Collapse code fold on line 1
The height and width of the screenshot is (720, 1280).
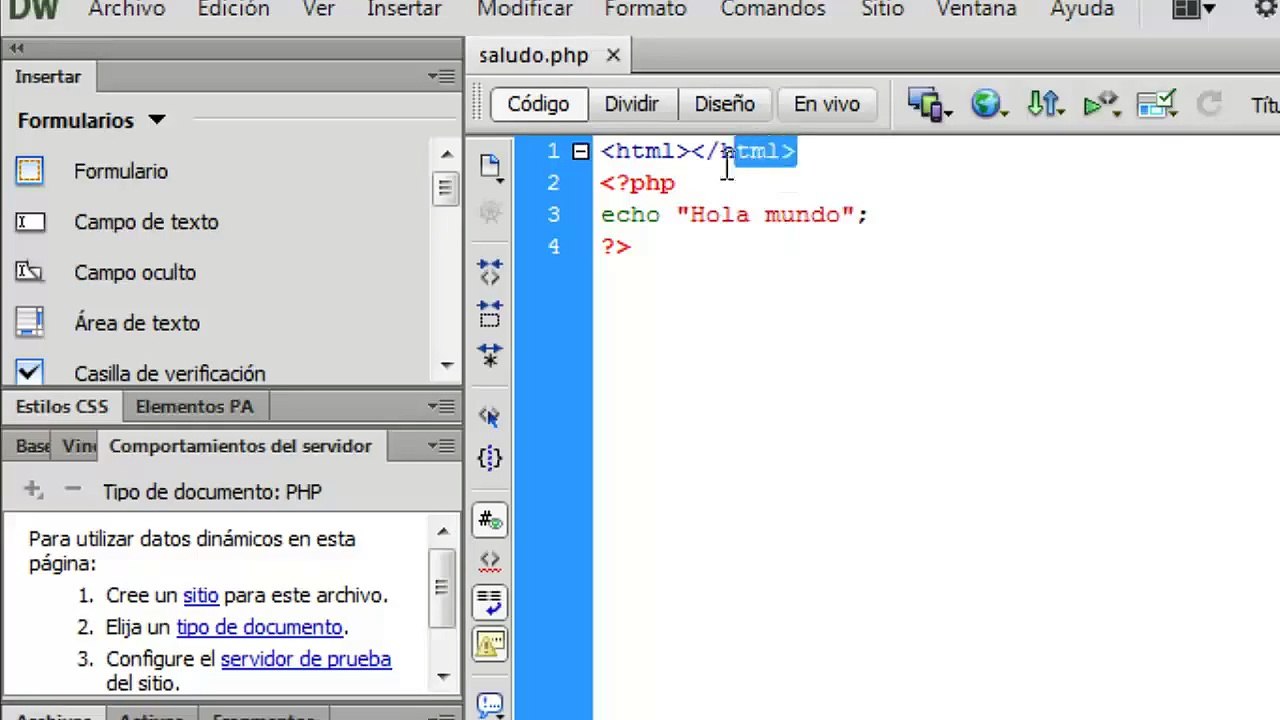[x=580, y=151]
